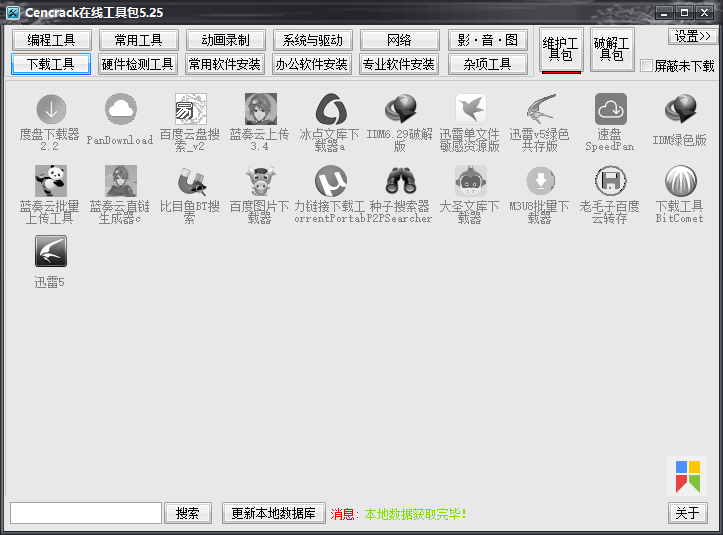Switch to 编程工具 category
The height and width of the screenshot is (535, 723).
click(51, 40)
